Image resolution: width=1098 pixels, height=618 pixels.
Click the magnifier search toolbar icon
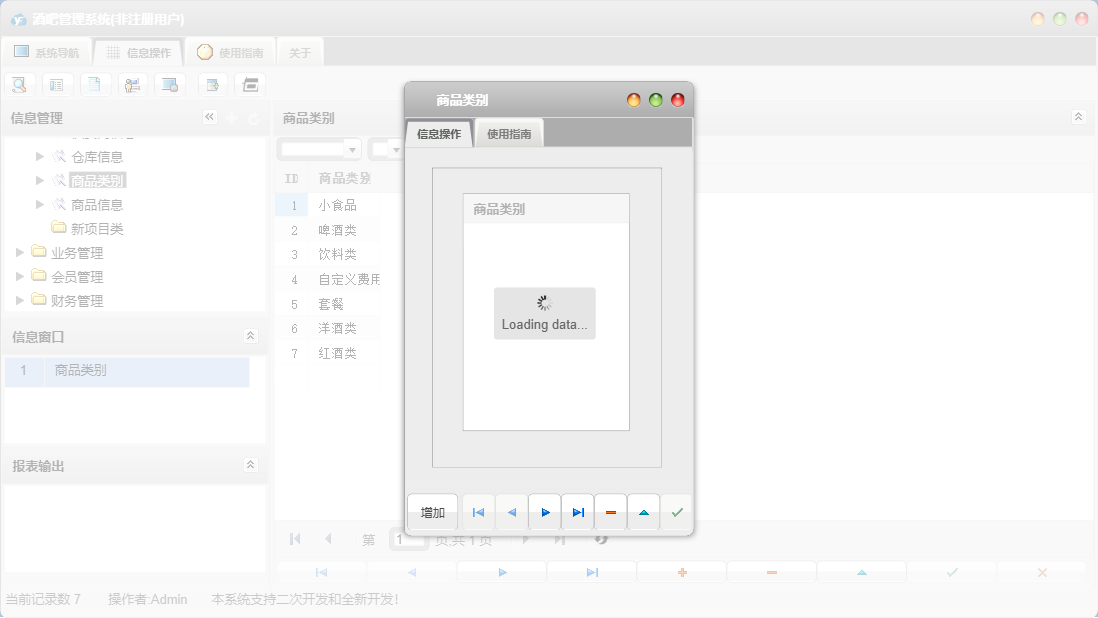pos(19,85)
